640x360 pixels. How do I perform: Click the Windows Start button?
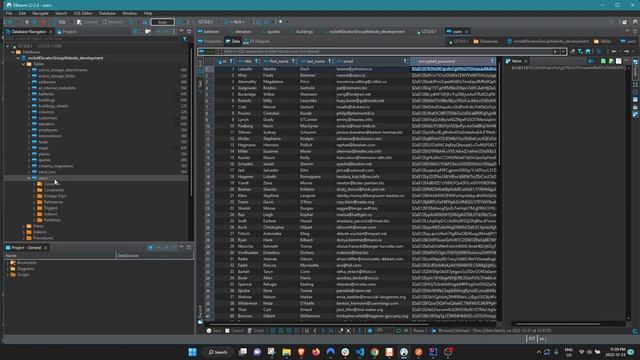192,352
